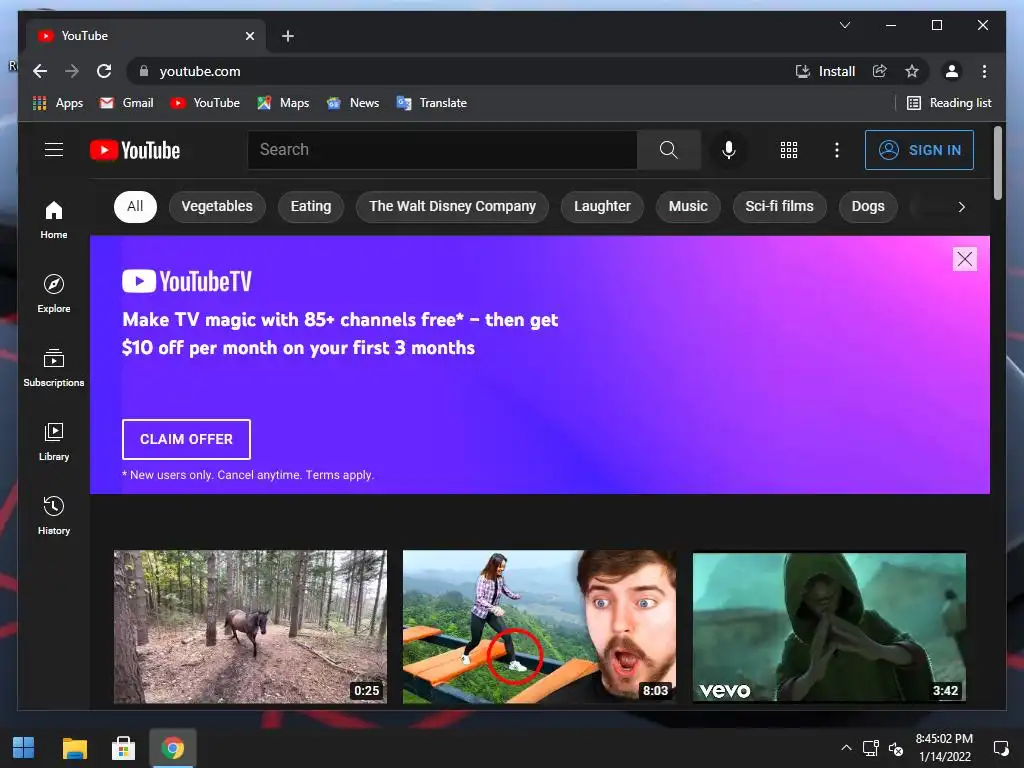Screen dimensions: 1024x768
Task: Select the All filter chip
Action: point(135,206)
